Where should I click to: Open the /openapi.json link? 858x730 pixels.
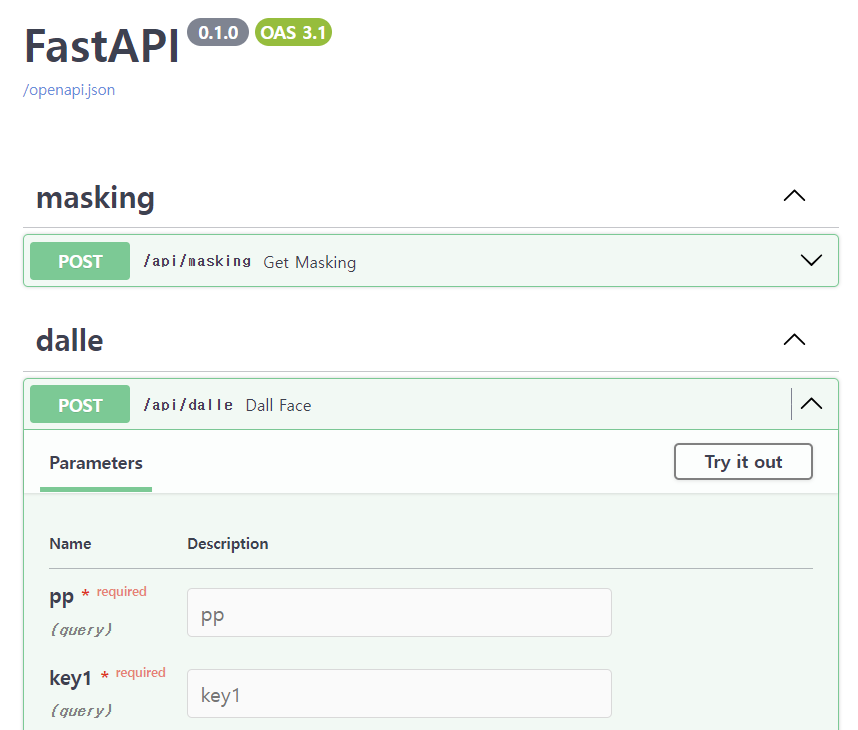point(69,90)
